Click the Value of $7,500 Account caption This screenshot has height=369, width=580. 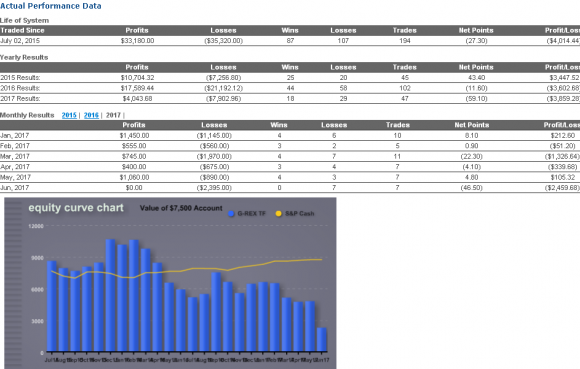(x=181, y=208)
